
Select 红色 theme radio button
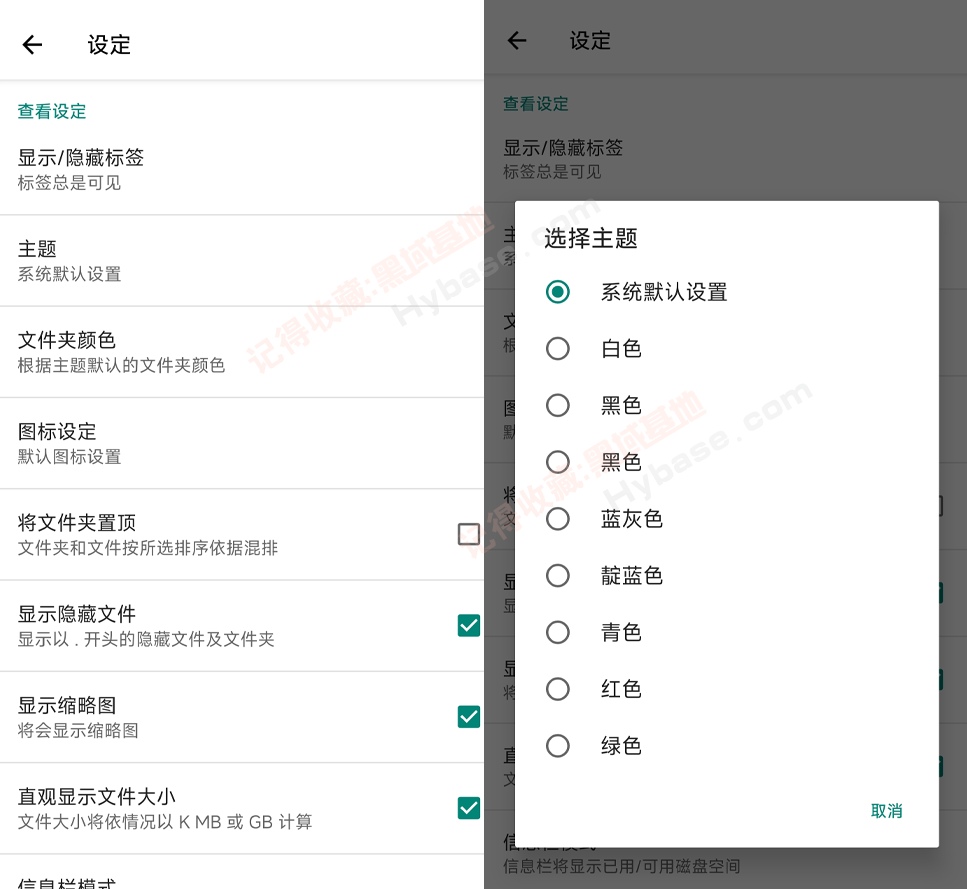(x=558, y=689)
